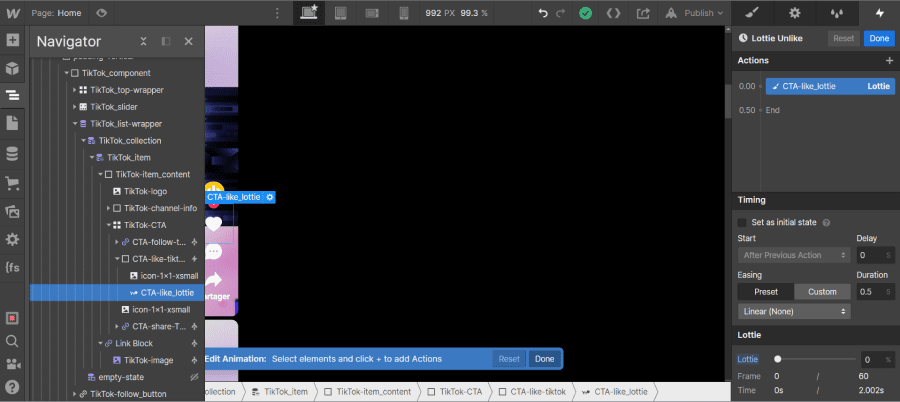The image size is (900, 402).
Task: Collapse the TikTok_component tree node
Action: [x=67, y=74]
